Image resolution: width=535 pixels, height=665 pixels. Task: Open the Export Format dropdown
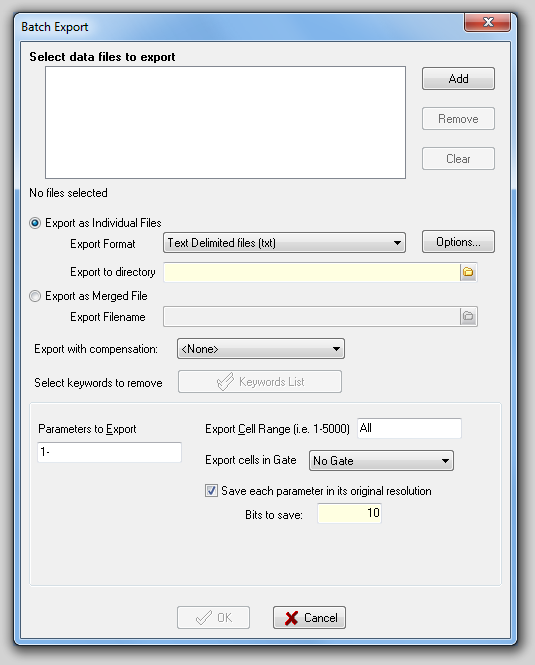click(x=284, y=243)
